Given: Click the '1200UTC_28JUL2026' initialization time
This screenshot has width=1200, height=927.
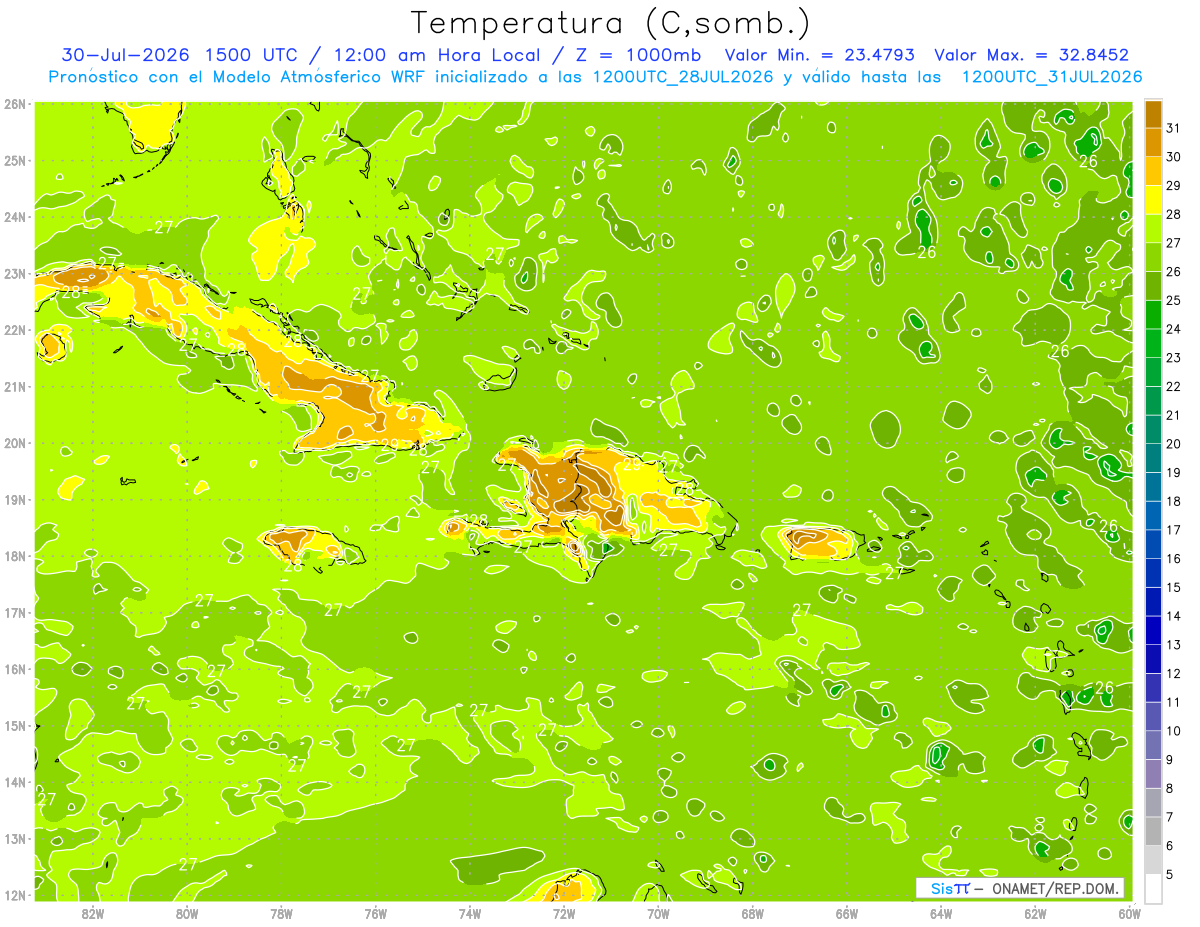Looking at the screenshot, I should 683,76.
